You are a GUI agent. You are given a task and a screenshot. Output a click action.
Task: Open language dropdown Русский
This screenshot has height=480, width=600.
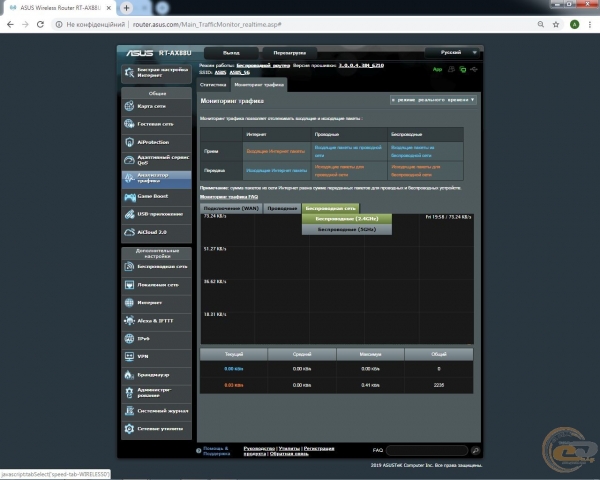pos(453,52)
